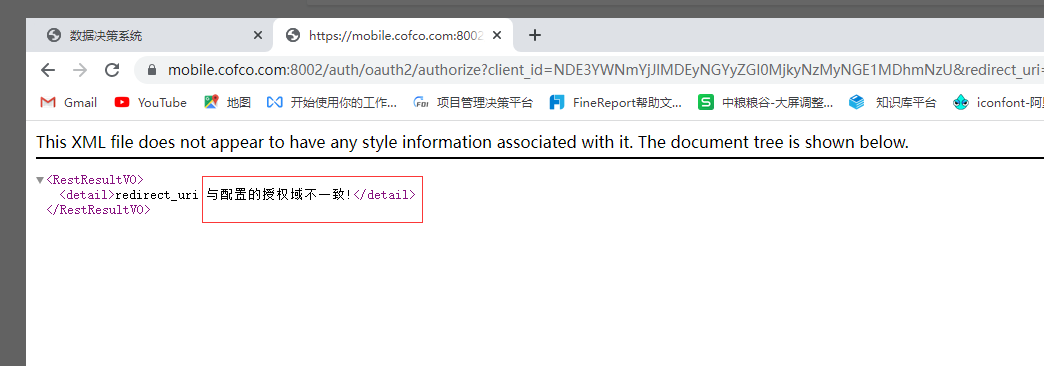Image resolution: width=1044 pixels, height=366 pixels.
Task: Click the XML style information notice
Action: pos(472,142)
